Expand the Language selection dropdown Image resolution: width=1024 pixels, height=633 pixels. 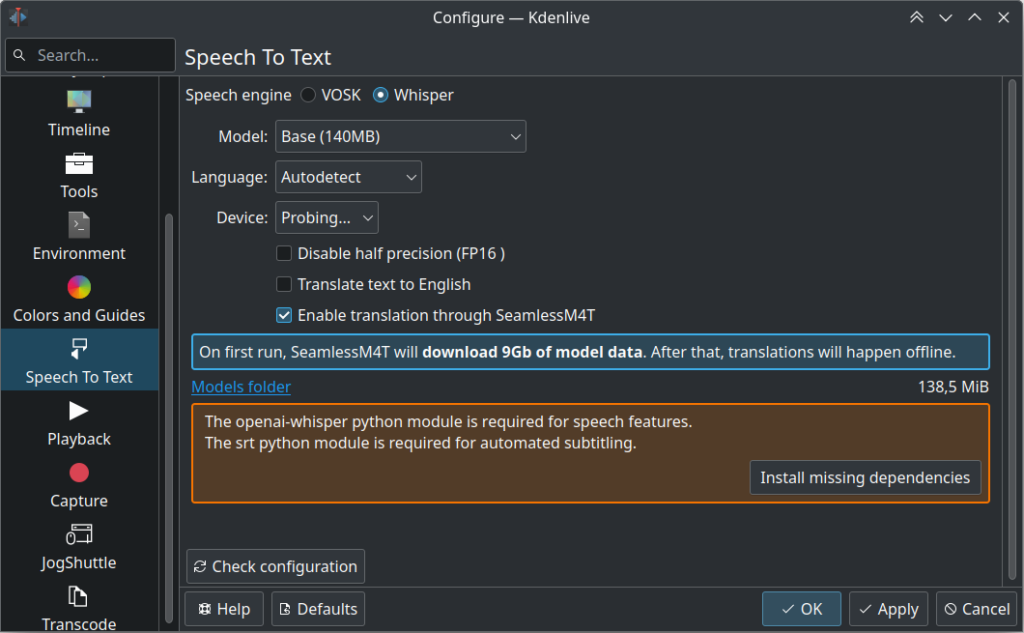[348, 176]
